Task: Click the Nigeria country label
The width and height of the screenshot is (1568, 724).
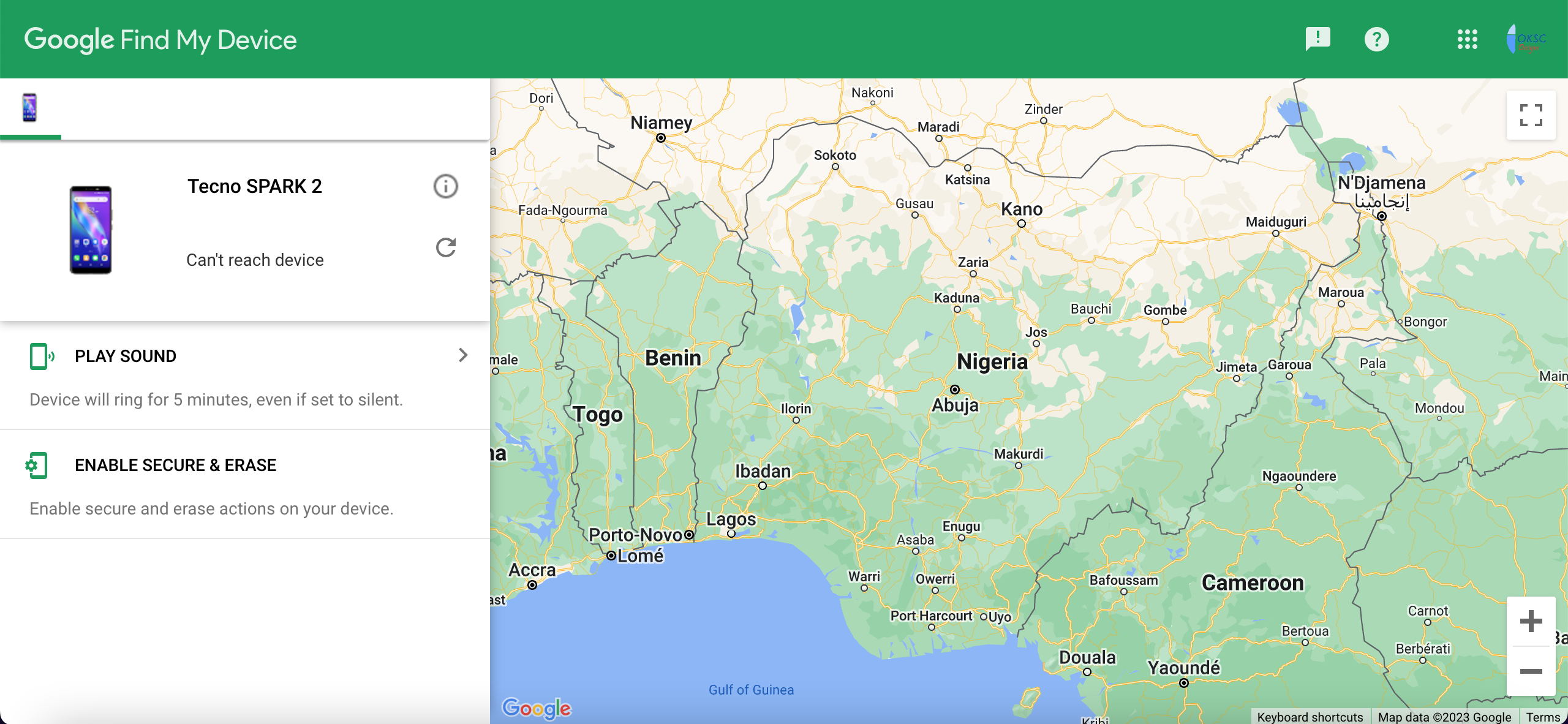Action: (992, 361)
